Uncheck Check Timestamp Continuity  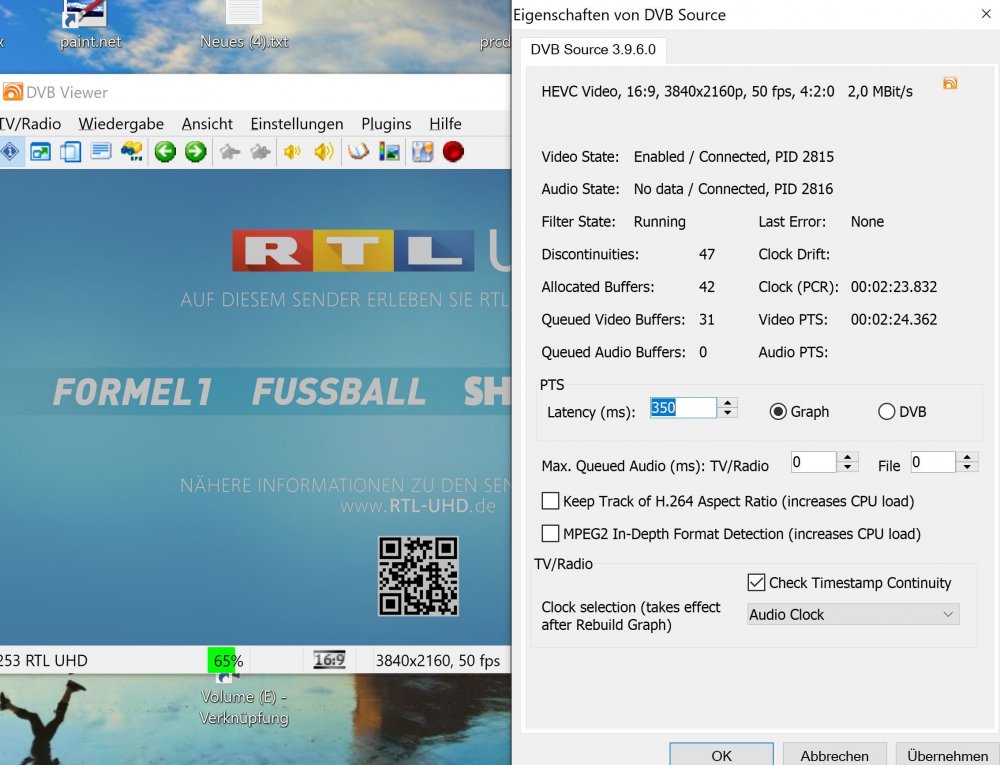756,583
